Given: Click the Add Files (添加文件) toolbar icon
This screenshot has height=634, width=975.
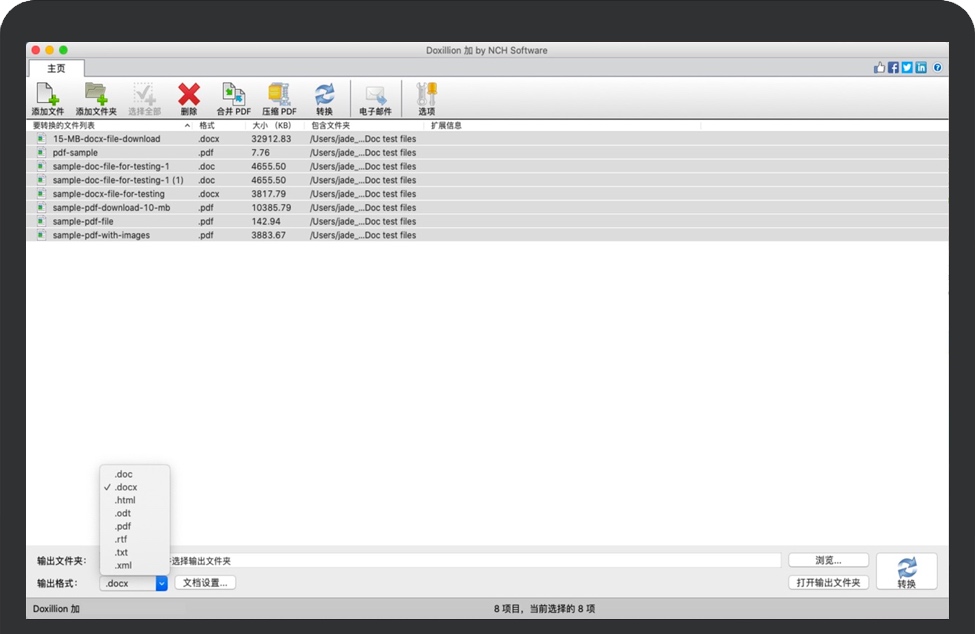Looking at the screenshot, I should (47, 97).
